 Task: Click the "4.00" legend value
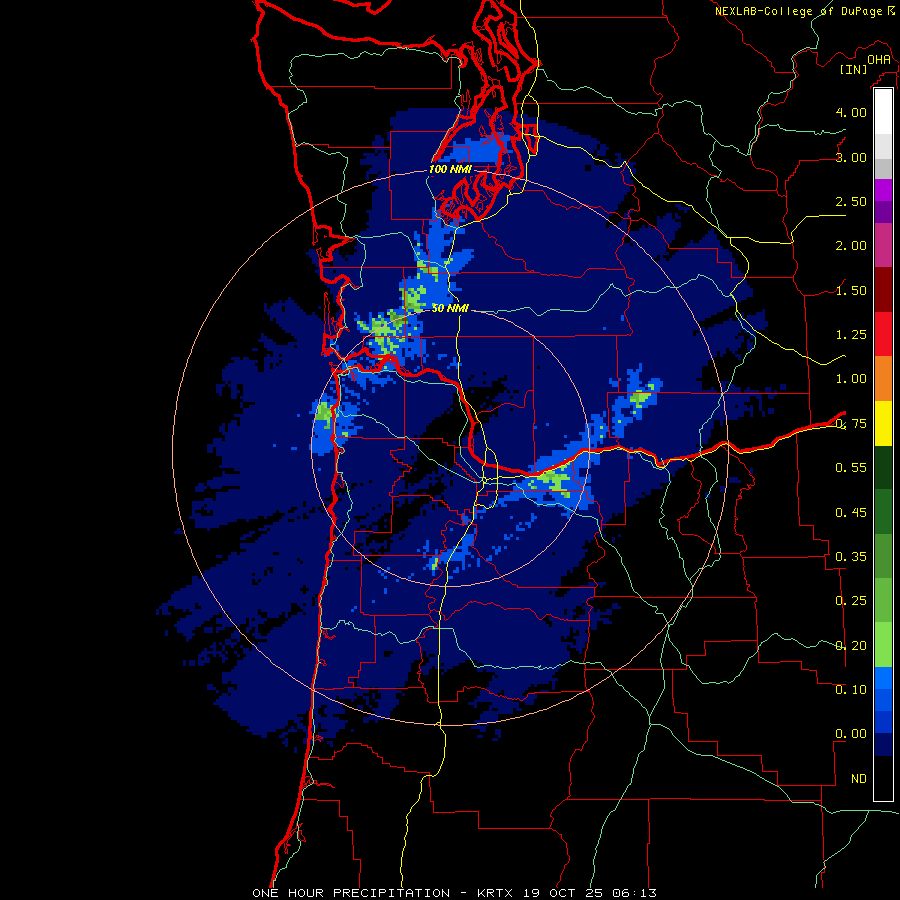[851, 112]
